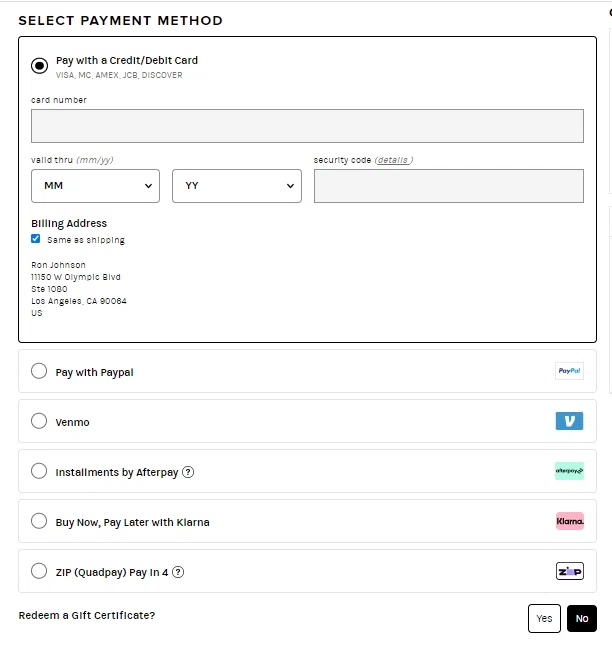Click the ZIP (Quadpay) Pay in 4 label
The height and width of the screenshot is (647, 612).
tap(112, 573)
